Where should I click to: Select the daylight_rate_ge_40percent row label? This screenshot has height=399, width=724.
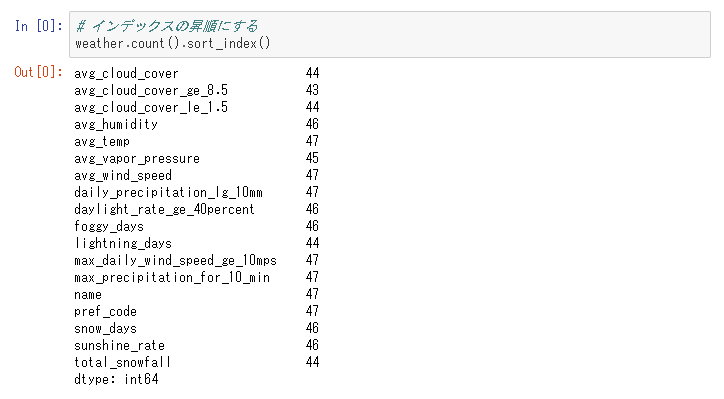tap(164, 209)
